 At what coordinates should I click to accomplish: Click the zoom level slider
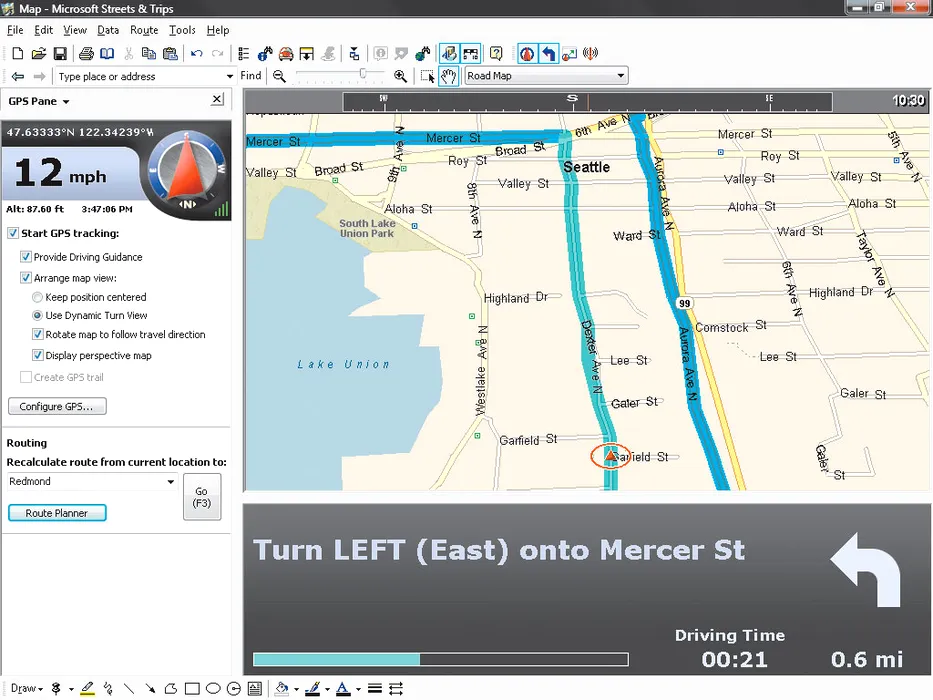tap(340, 75)
